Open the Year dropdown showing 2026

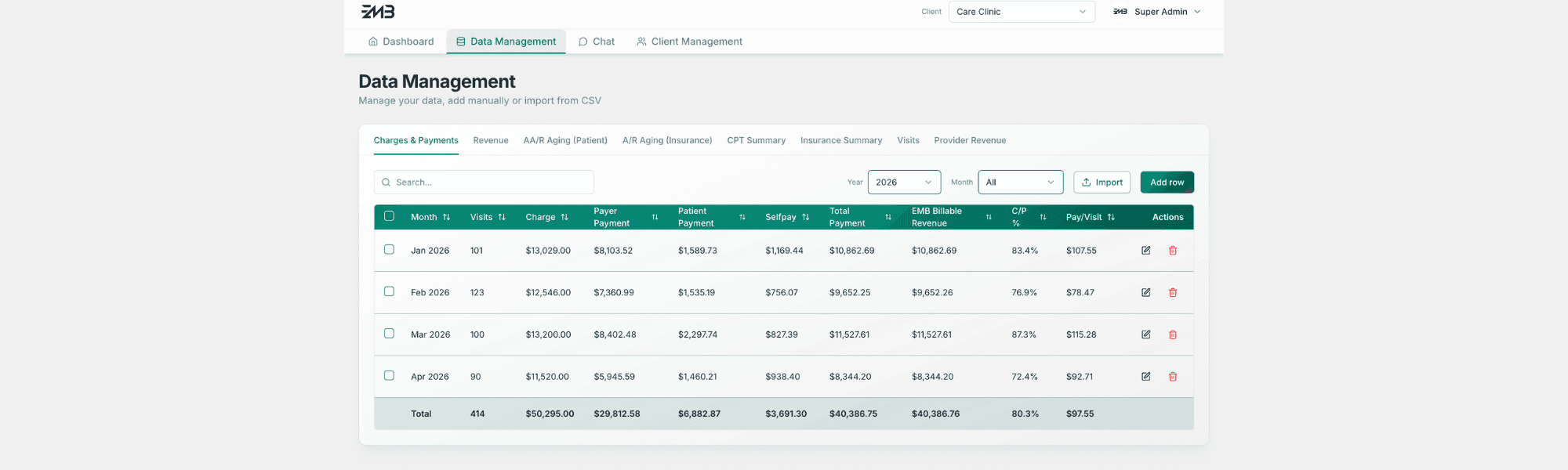click(x=904, y=183)
